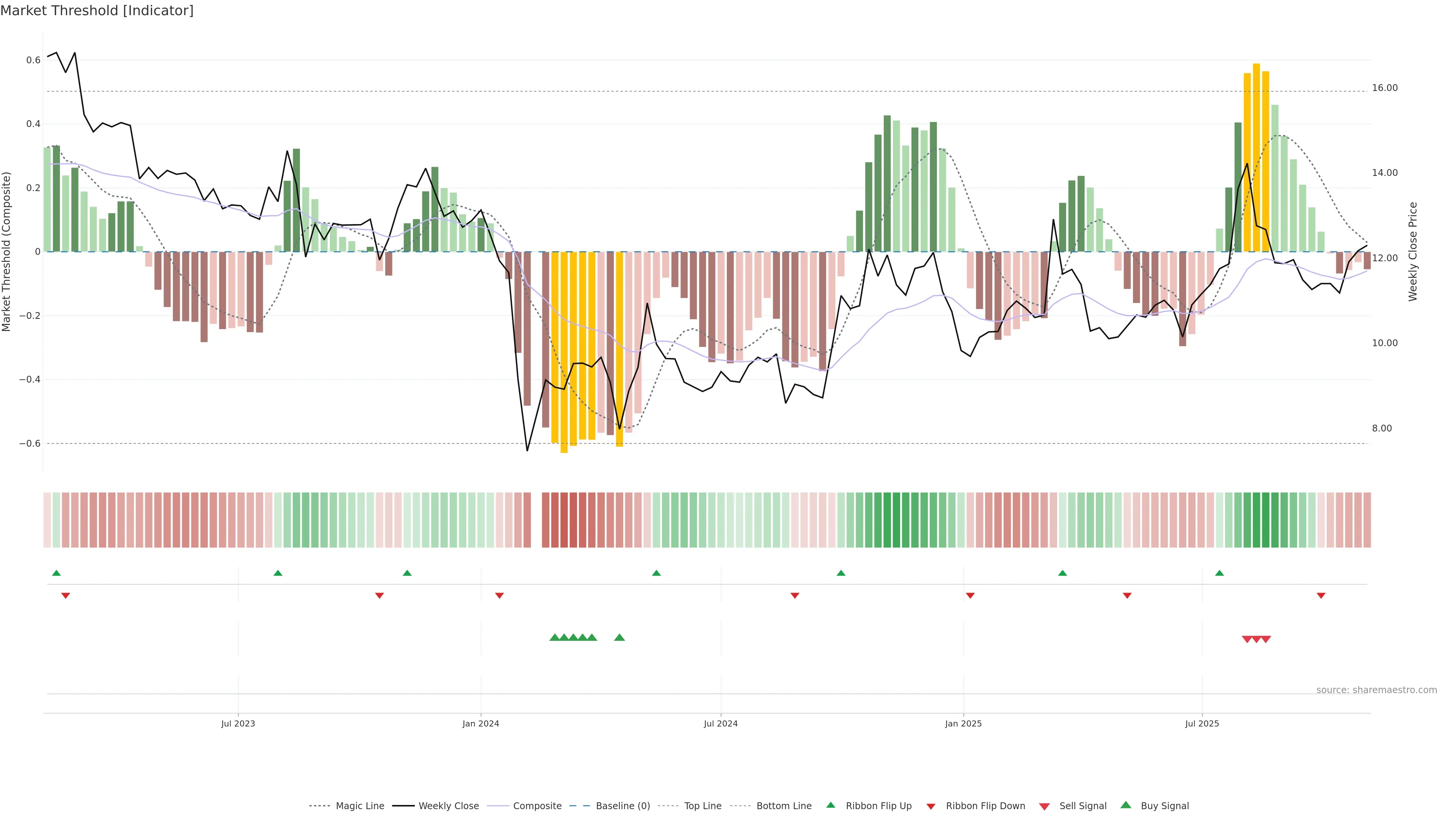This screenshot has height=819, width=1456.
Task: Click the Sell Signal legend icon
Action: (x=1045, y=806)
